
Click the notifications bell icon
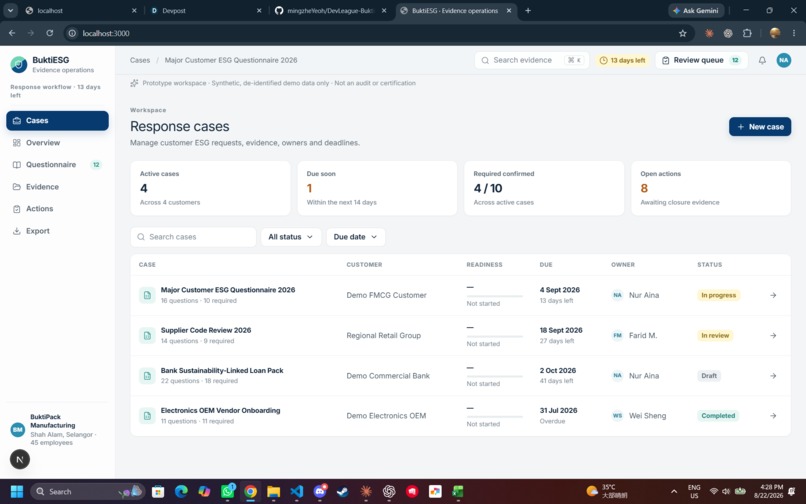coord(762,60)
